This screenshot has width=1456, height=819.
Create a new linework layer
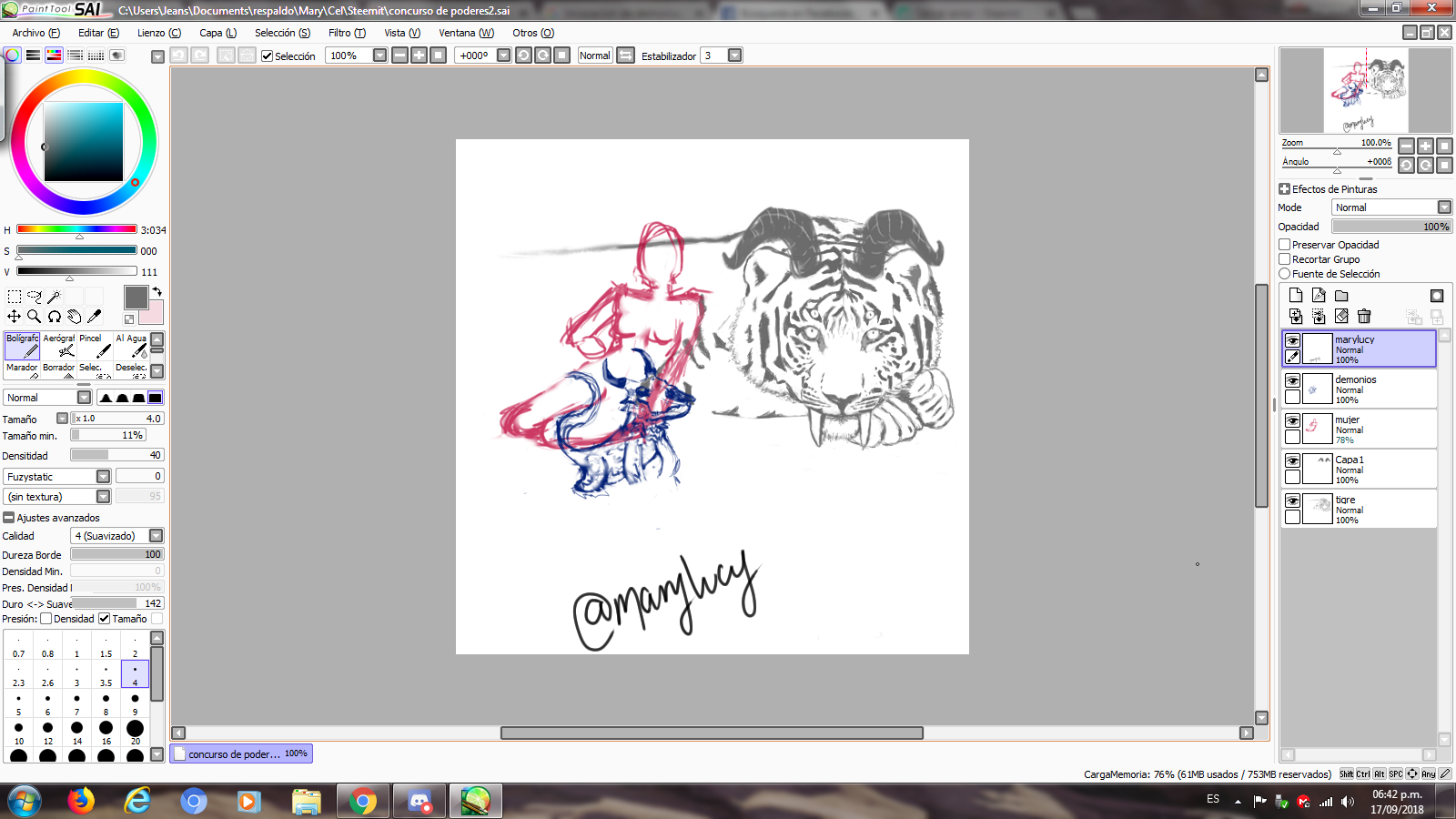point(1319,296)
